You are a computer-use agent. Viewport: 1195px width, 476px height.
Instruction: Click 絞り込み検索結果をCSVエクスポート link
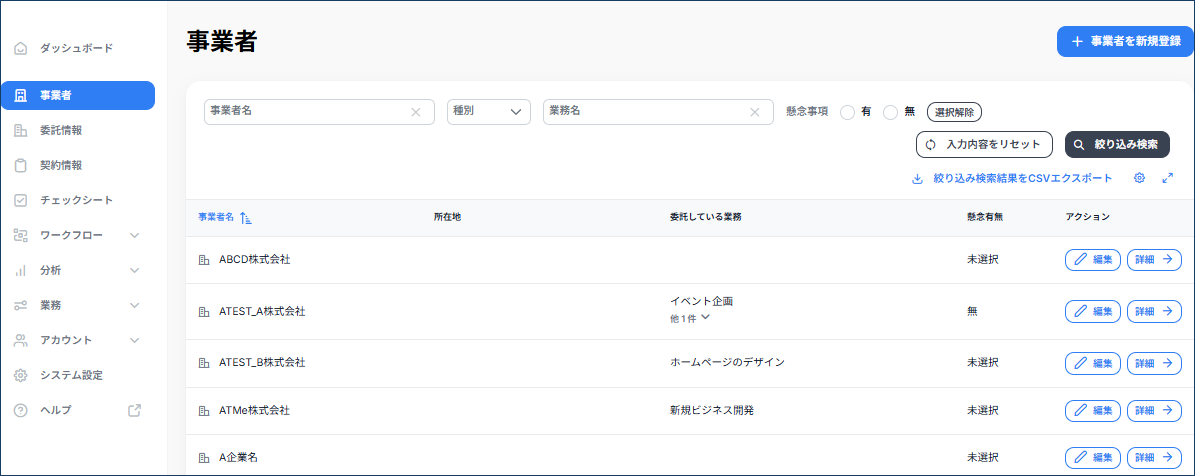(1023, 179)
